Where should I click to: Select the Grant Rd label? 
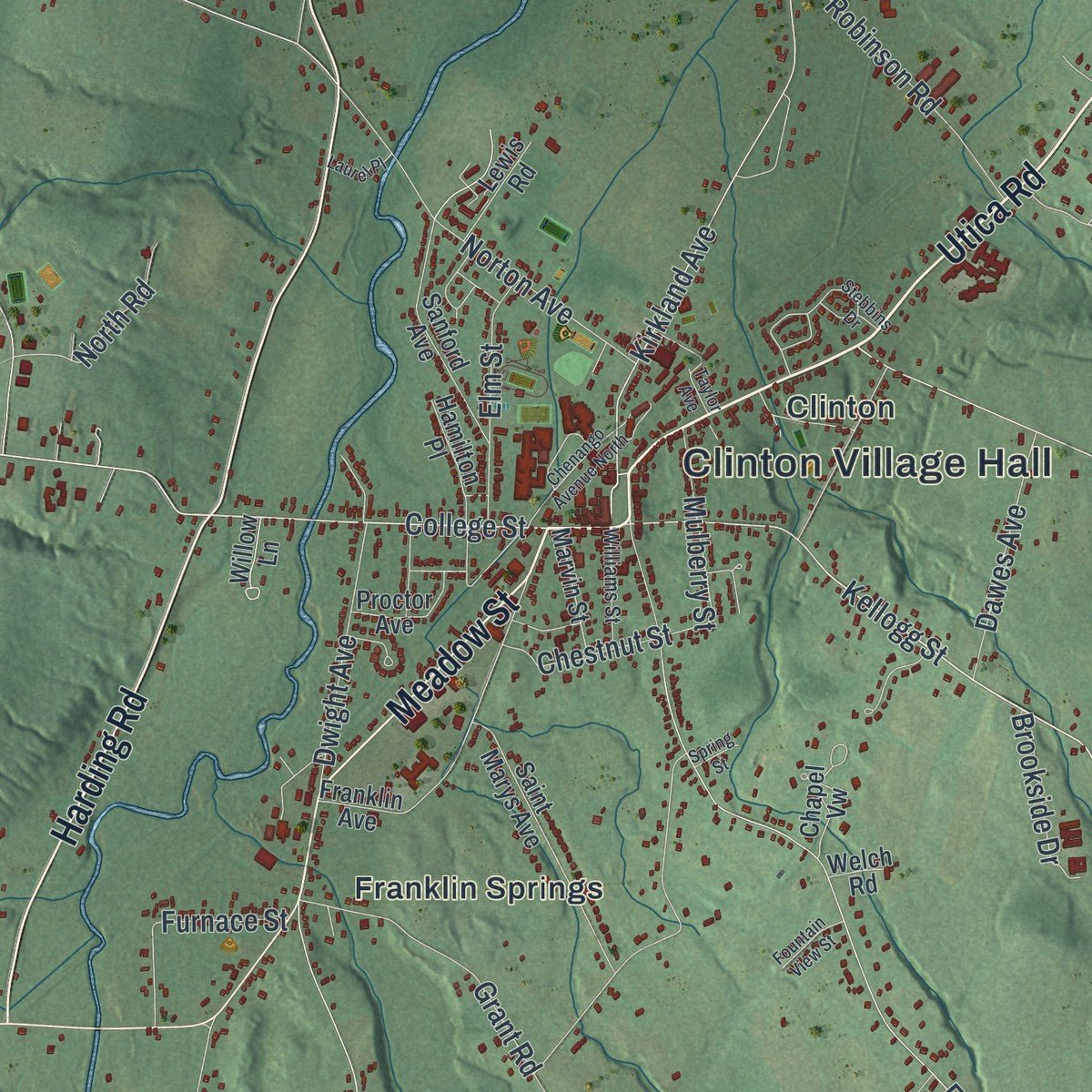509,1029
